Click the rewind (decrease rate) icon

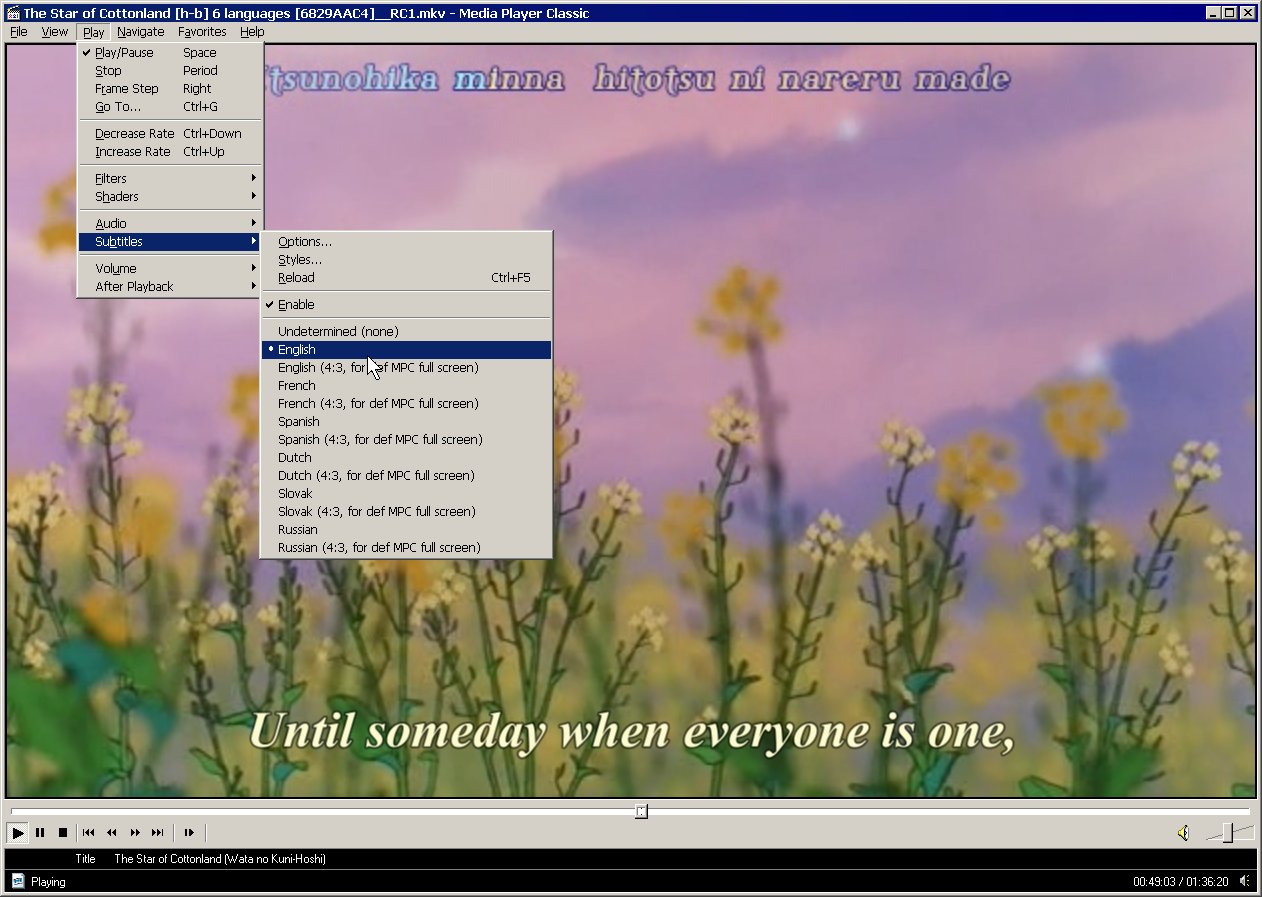111,832
